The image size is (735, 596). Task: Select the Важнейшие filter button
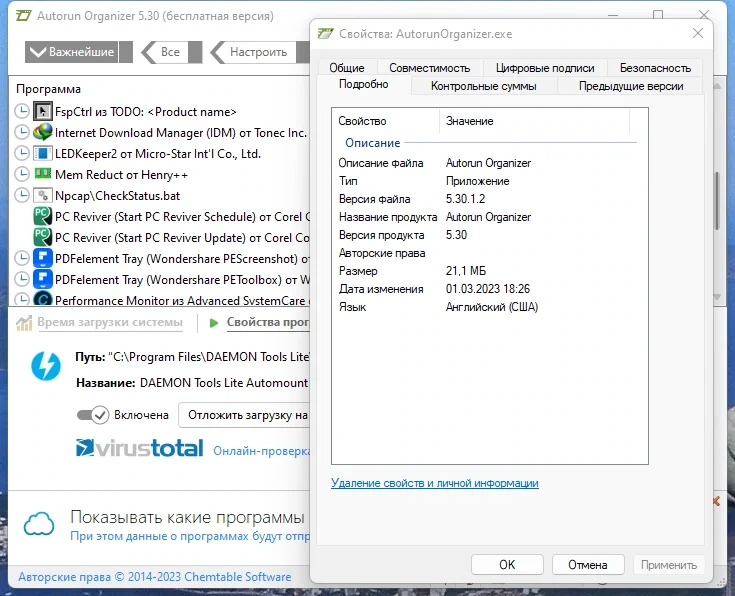[x=72, y=52]
